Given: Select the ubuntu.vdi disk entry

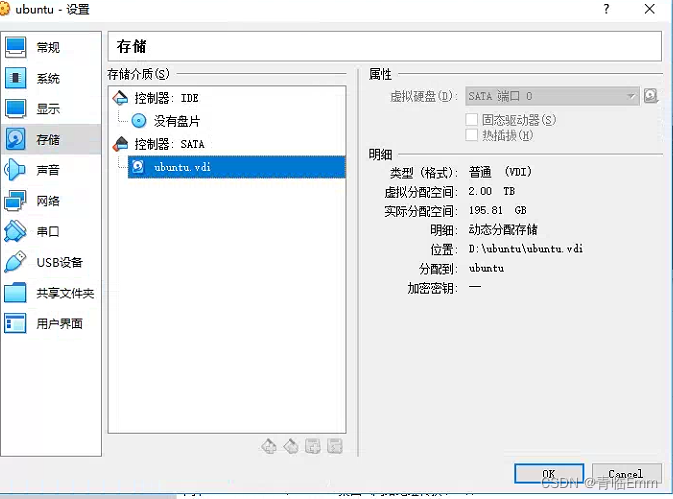Looking at the screenshot, I should (x=236, y=167).
